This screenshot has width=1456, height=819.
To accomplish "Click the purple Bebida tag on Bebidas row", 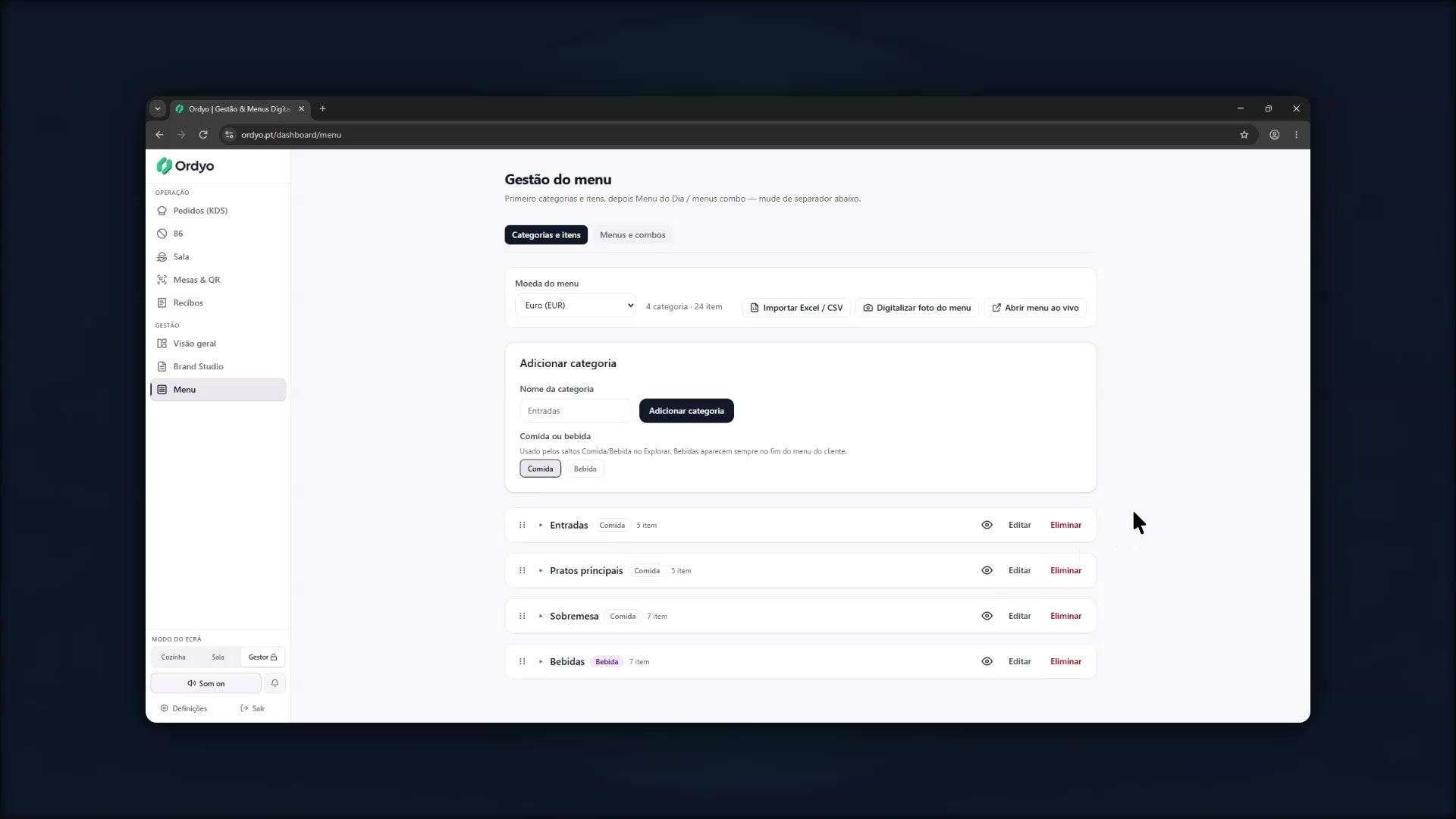I will [x=607, y=662].
